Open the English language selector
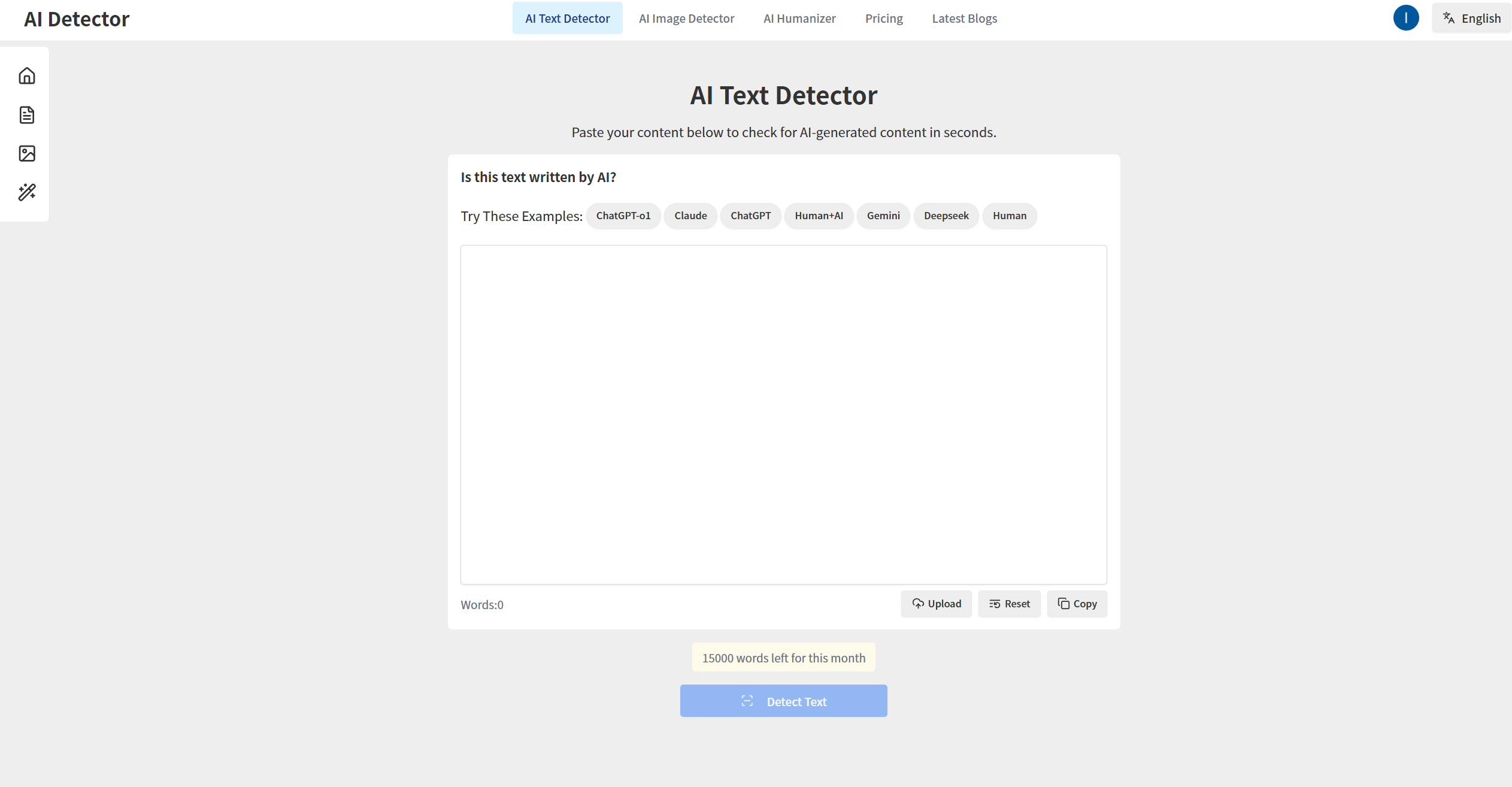Viewport: 1512px width, 787px height. click(1472, 19)
